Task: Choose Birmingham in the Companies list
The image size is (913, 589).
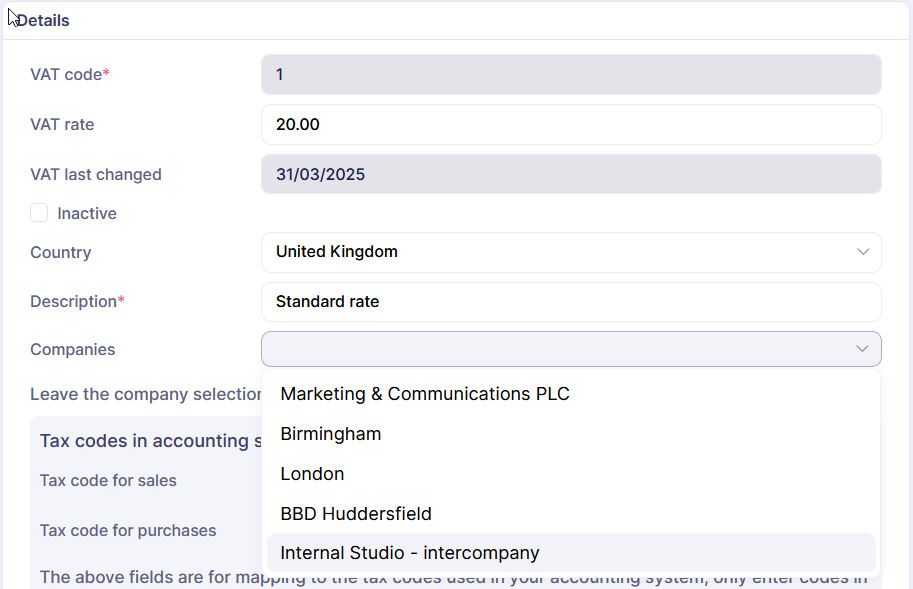Action: (331, 434)
